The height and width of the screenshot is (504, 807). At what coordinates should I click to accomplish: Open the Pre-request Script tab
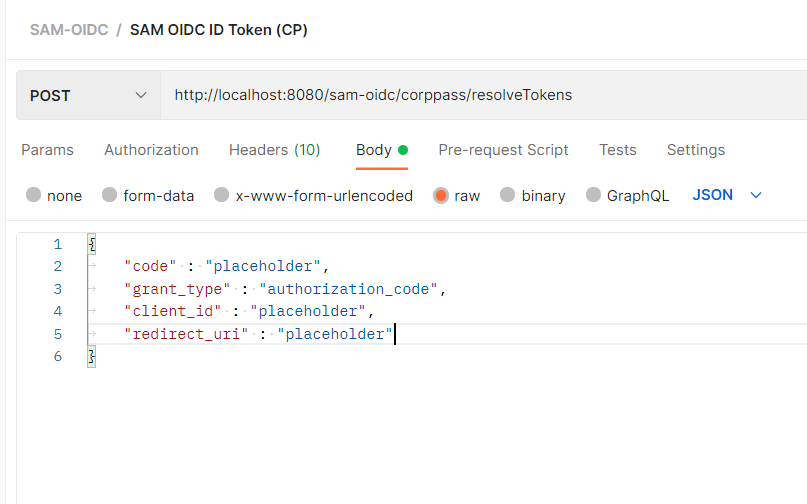click(x=503, y=150)
